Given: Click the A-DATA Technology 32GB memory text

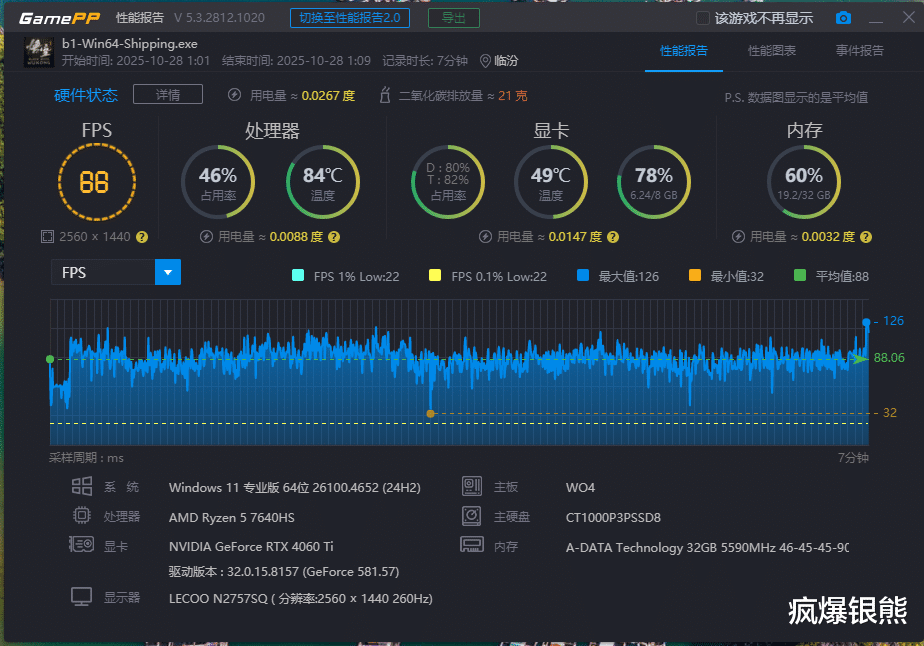Looking at the screenshot, I should 707,548.
